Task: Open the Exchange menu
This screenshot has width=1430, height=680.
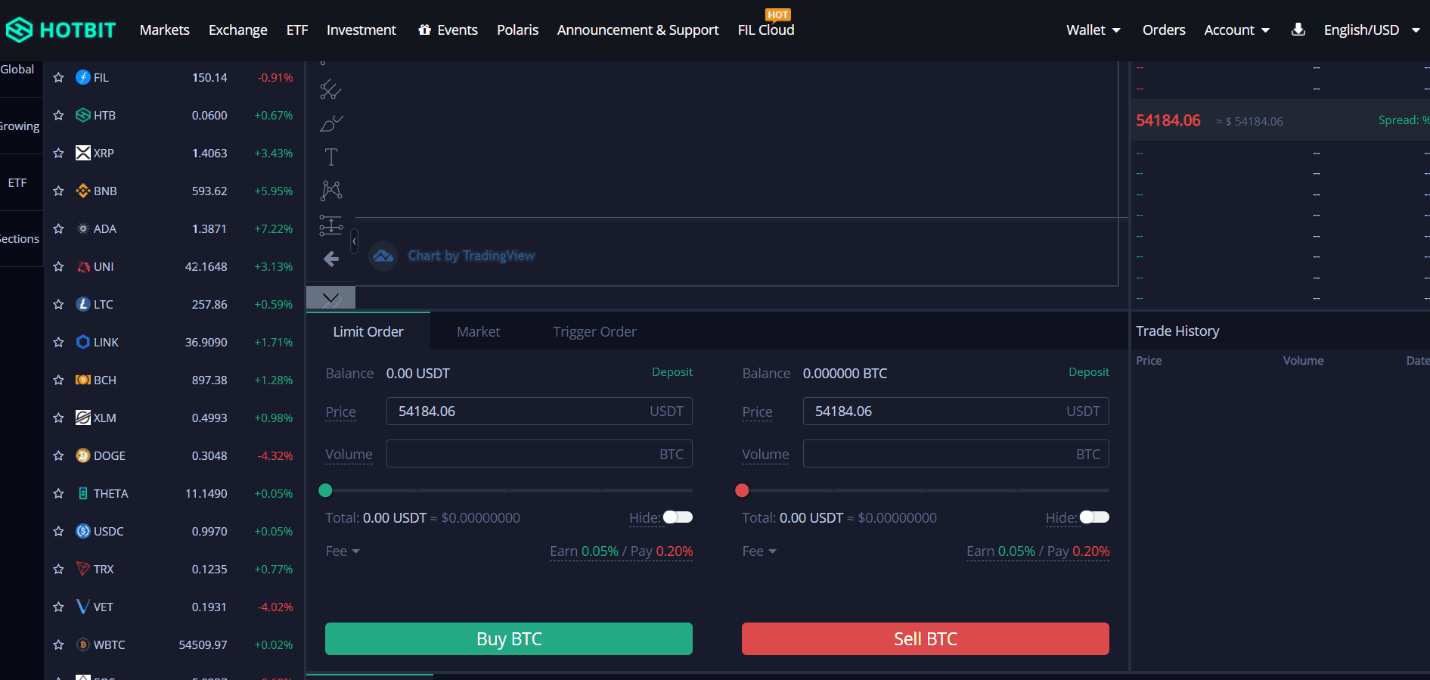Action: [x=238, y=30]
